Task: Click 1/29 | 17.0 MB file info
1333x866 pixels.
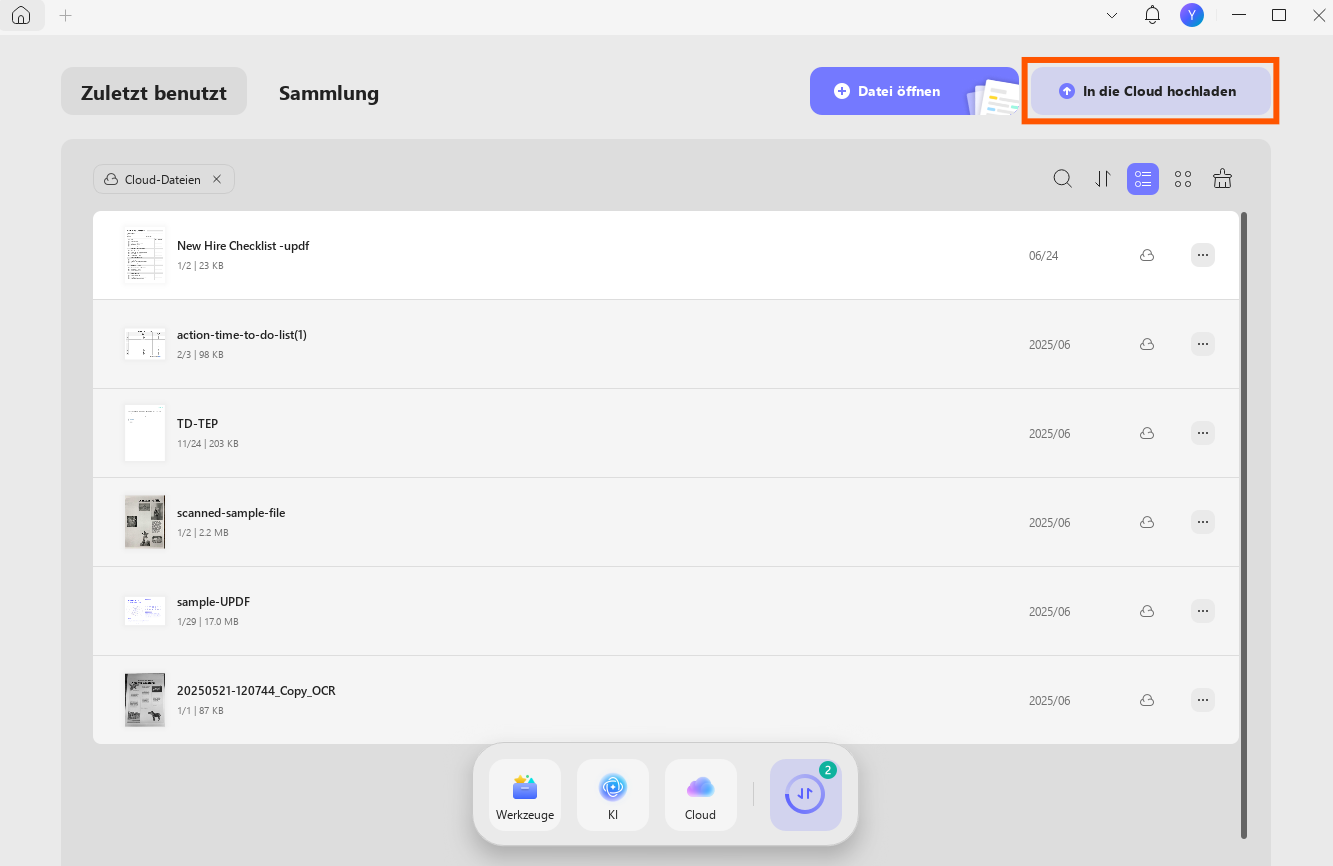Action: (207, 622)
